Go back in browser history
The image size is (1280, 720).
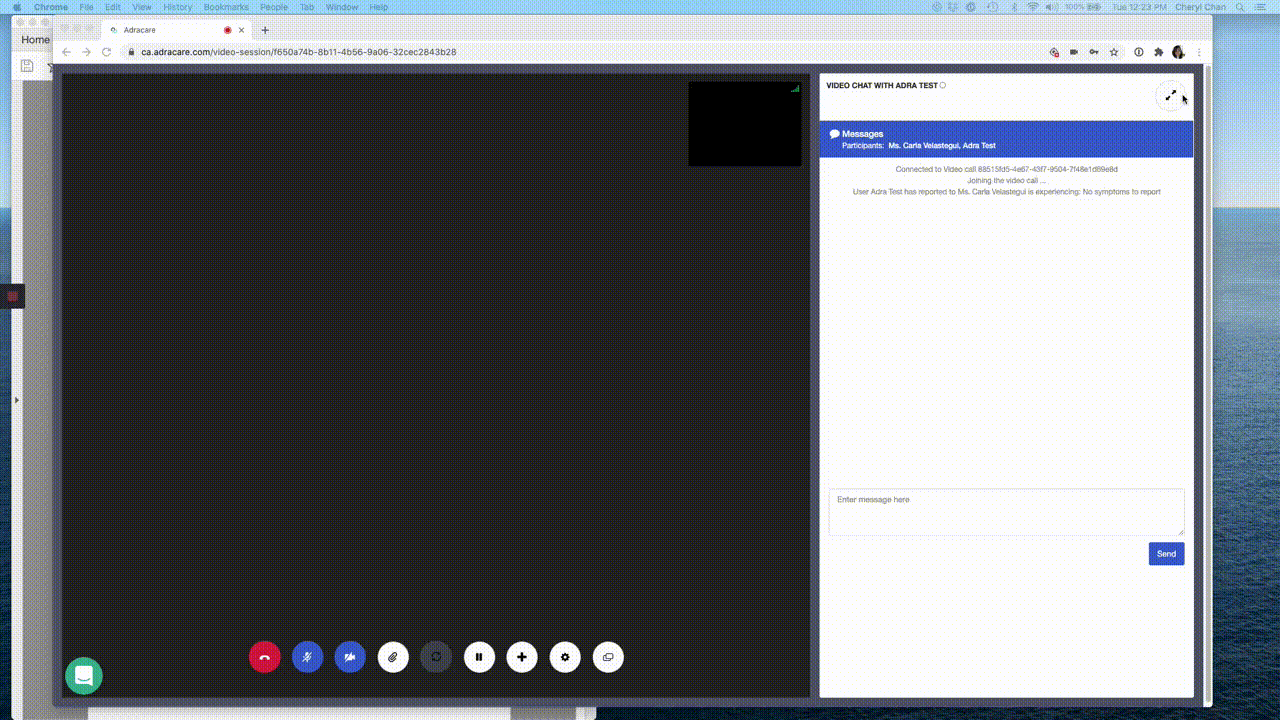tap(67, 52)
